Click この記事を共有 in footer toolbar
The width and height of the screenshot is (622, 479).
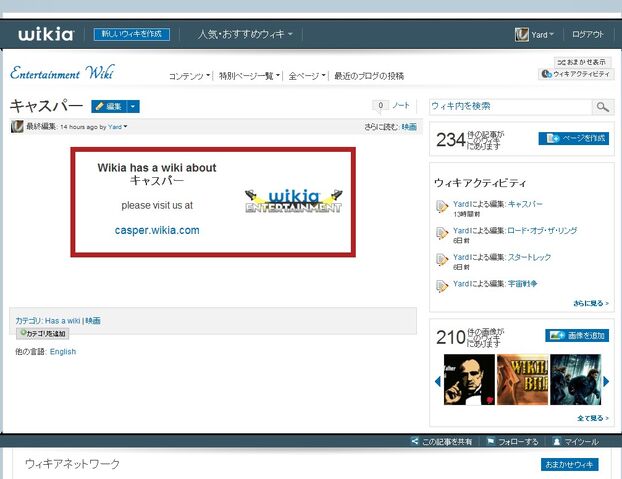[x=442, y=441]
